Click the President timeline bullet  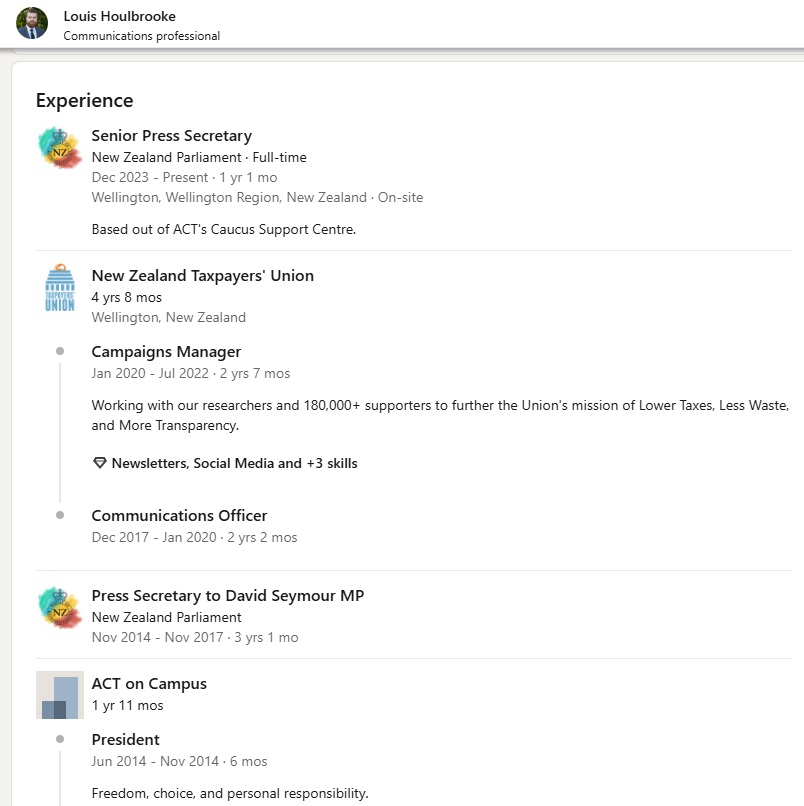pyautogui.click(x=60, y=740)
